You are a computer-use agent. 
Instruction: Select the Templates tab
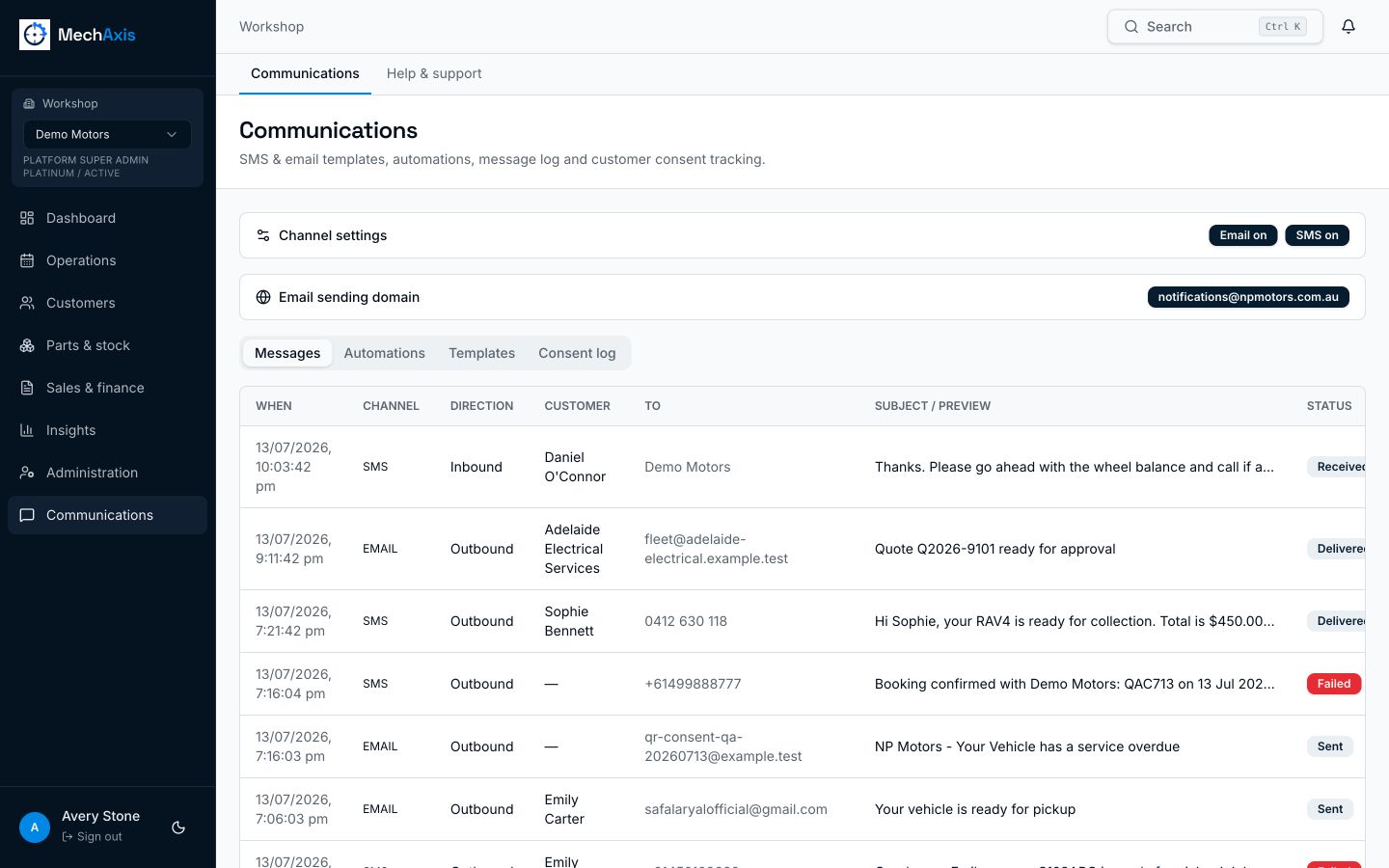pyautogui.click(x=481, y=353)
